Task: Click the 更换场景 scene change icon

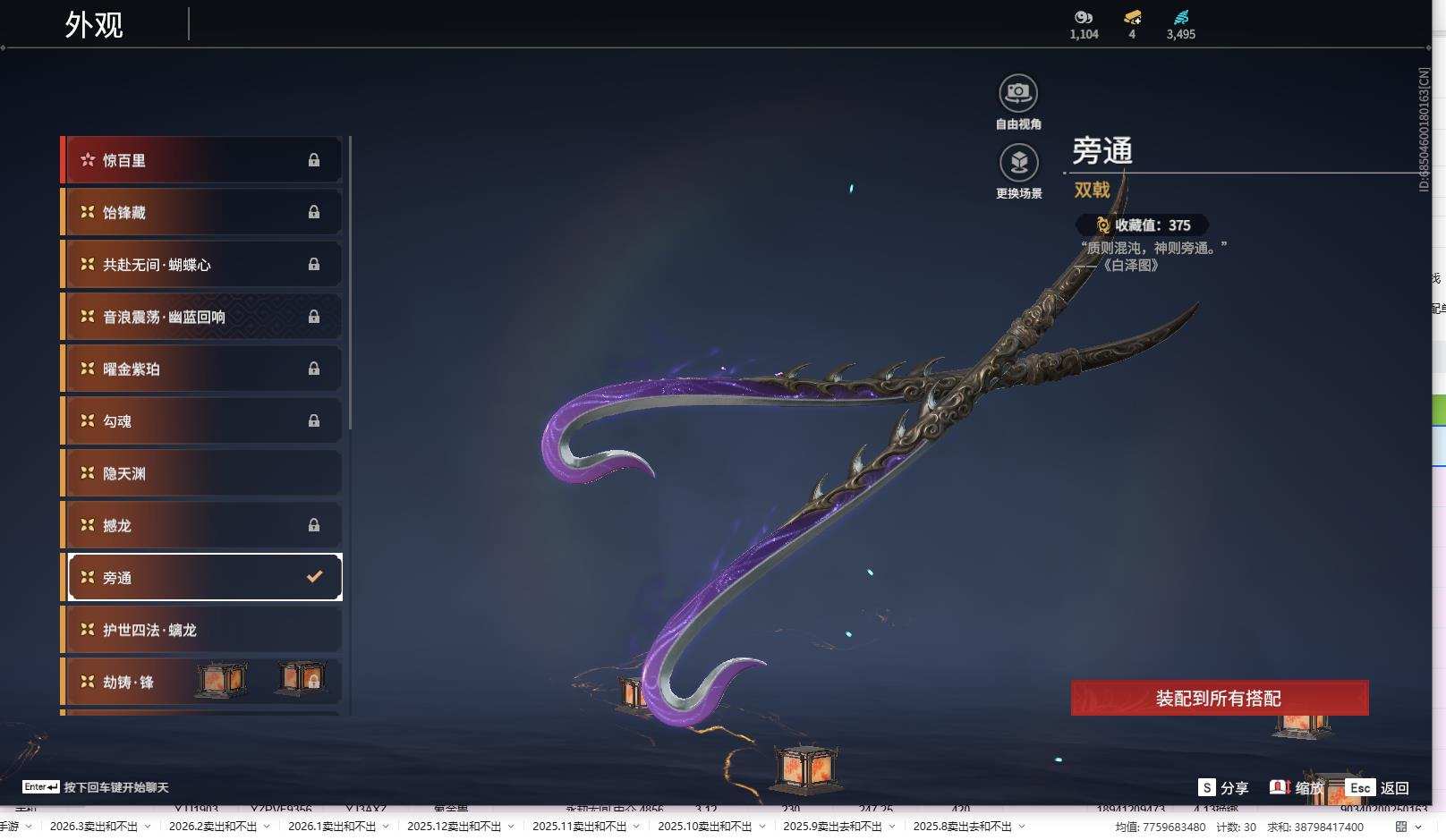Action: click(x=1017, y=165)
